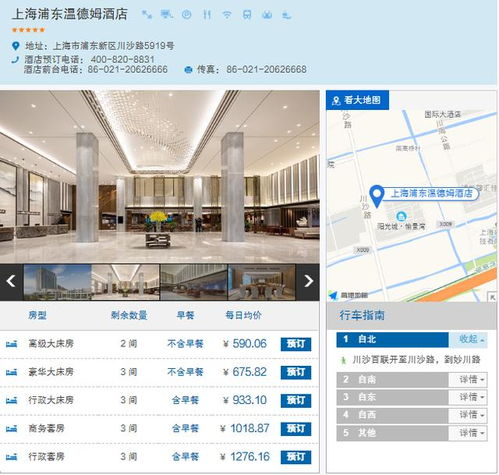Select the 4 自西 direction tab
The image size is (499, 475).
point(392,415)
